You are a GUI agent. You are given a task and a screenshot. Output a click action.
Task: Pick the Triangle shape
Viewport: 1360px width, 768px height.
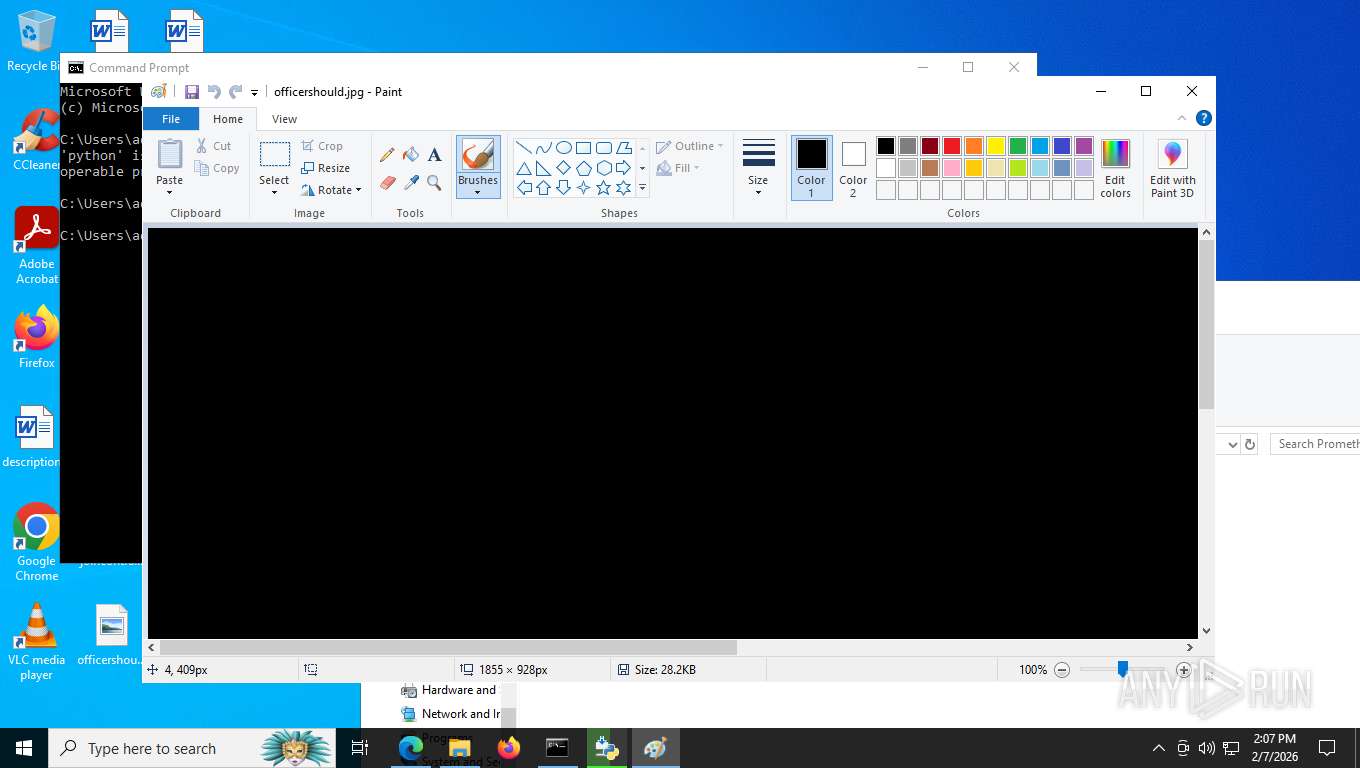point(524,168)
